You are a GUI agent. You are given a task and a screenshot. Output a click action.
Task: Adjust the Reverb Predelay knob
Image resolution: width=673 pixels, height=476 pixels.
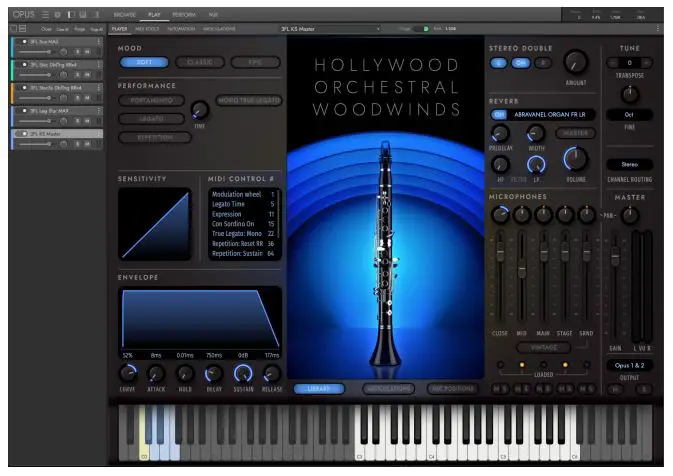click(x=500, y=134)
